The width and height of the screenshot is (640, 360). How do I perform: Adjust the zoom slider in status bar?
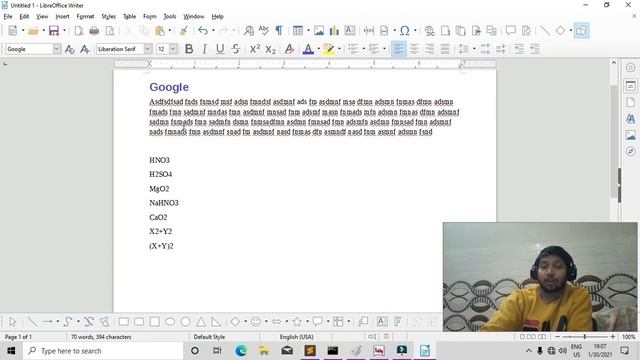(585, 337)
